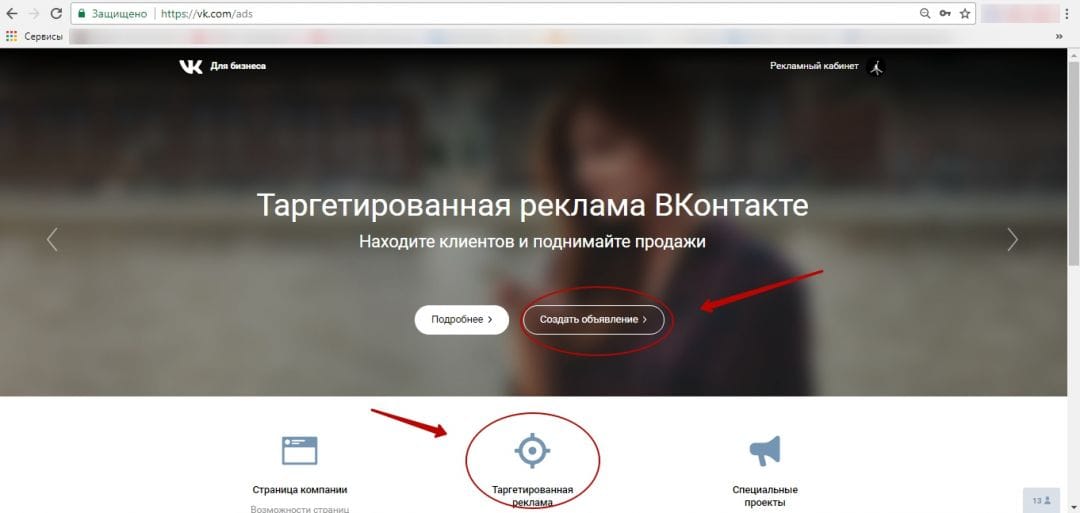Click the target crosshair icon
The height and width of the screenshot is (513, 1080).
pyautogui.click(x=532, y=450)
